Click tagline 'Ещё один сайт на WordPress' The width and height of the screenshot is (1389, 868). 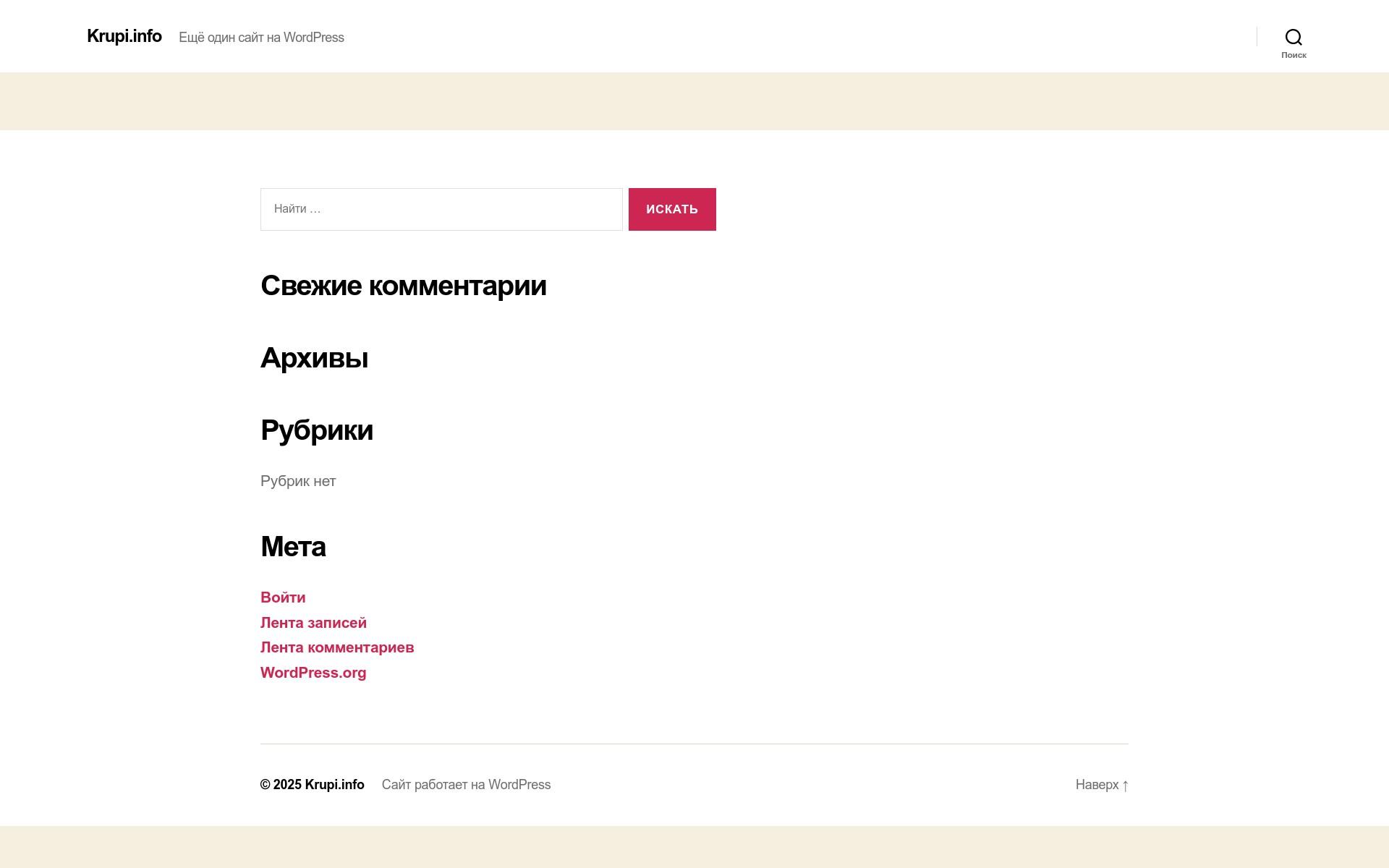[261, 38]
